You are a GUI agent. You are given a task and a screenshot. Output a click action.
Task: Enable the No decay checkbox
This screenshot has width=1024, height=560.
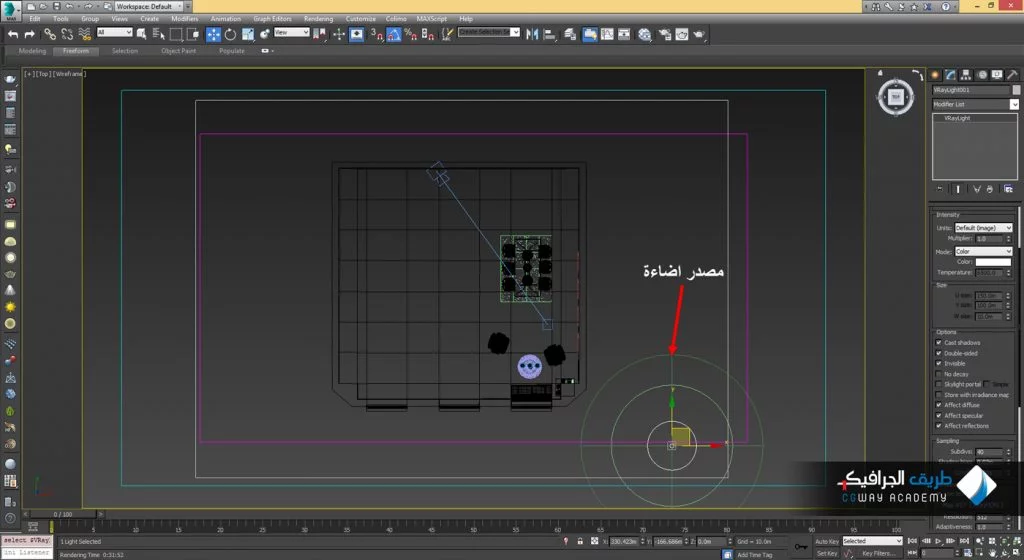click(x=939, y=374)
